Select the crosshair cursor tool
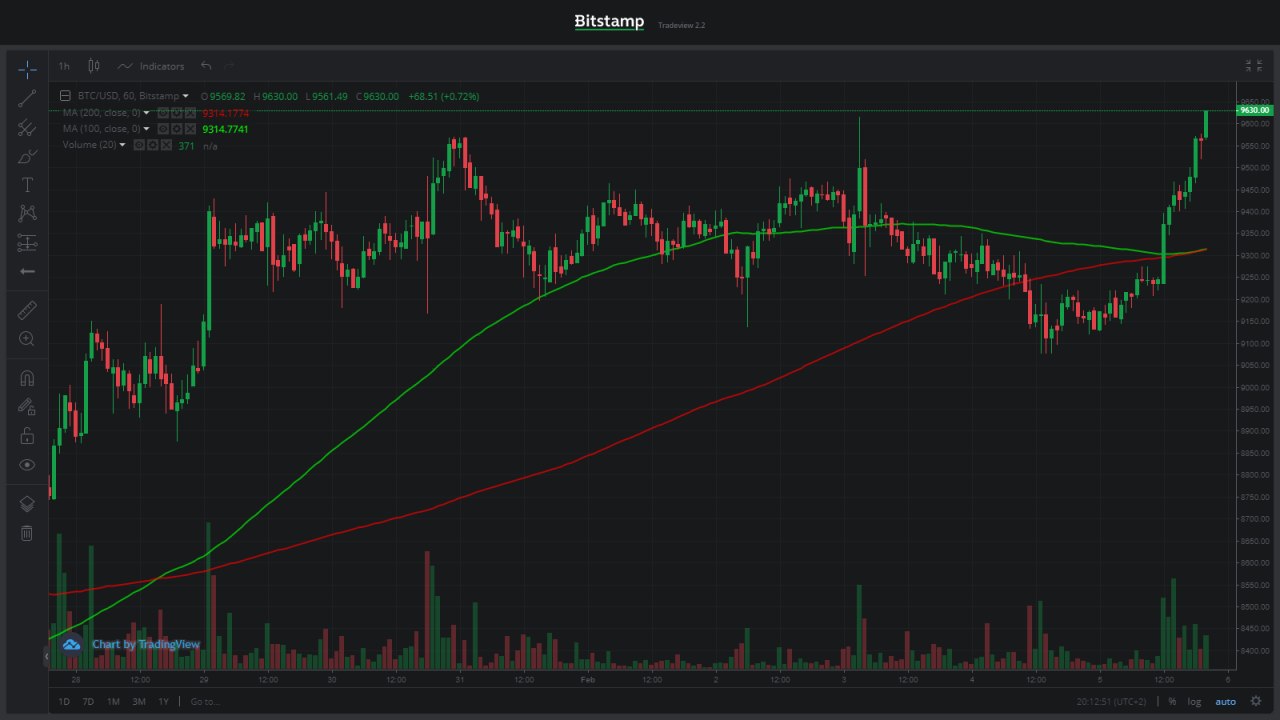The image size is (1280, 720). 27,69
